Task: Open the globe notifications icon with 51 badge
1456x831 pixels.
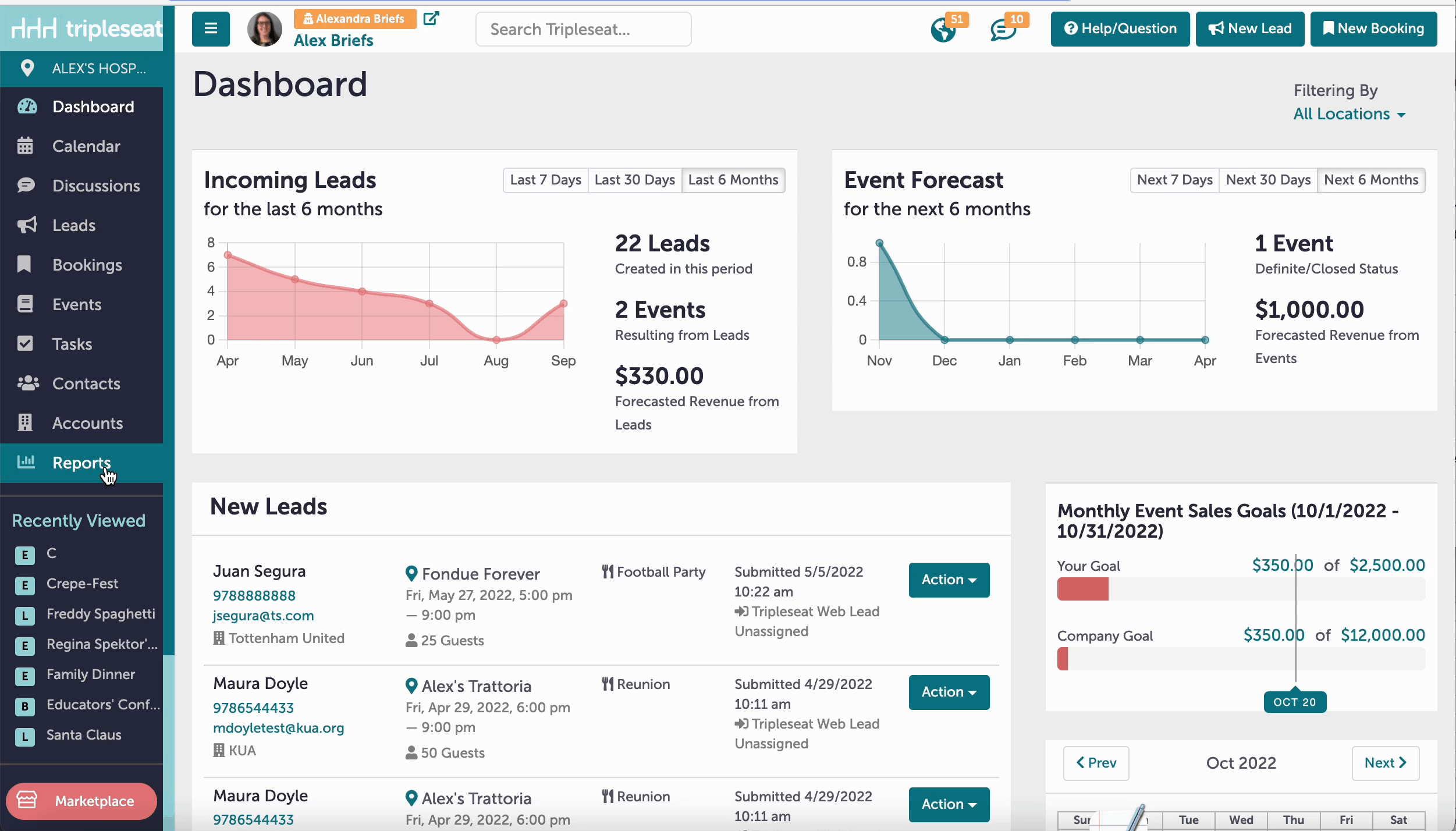Action: coord(943,30)
